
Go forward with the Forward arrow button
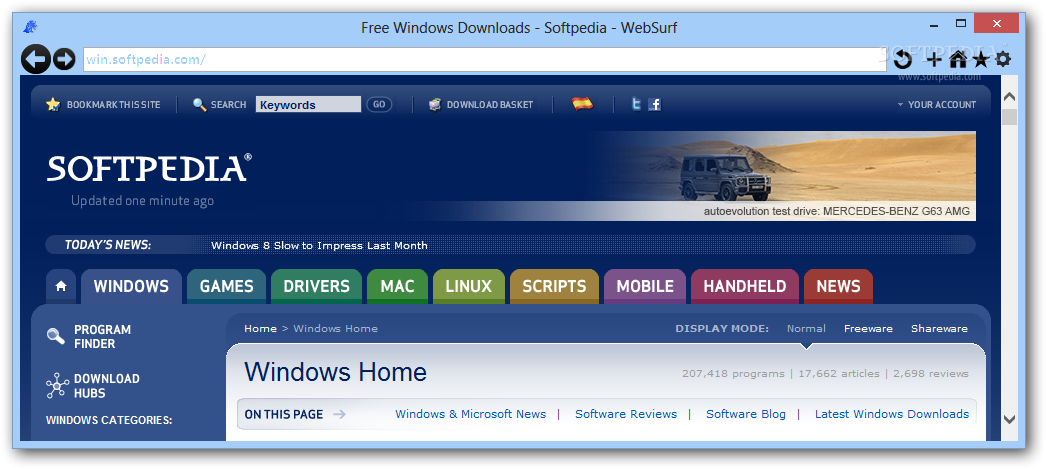coord(64,59)
